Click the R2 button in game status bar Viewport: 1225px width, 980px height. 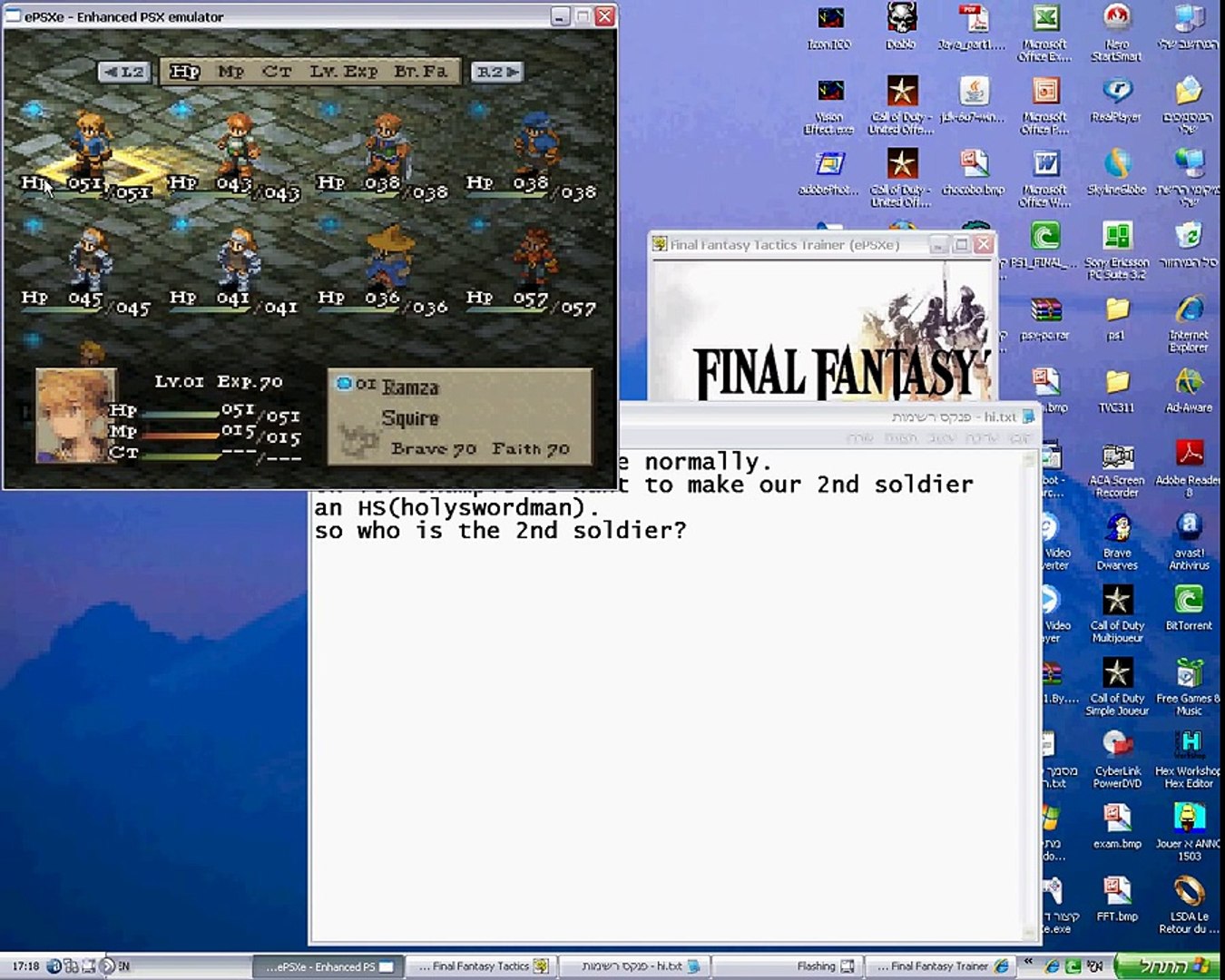[496, 72]
